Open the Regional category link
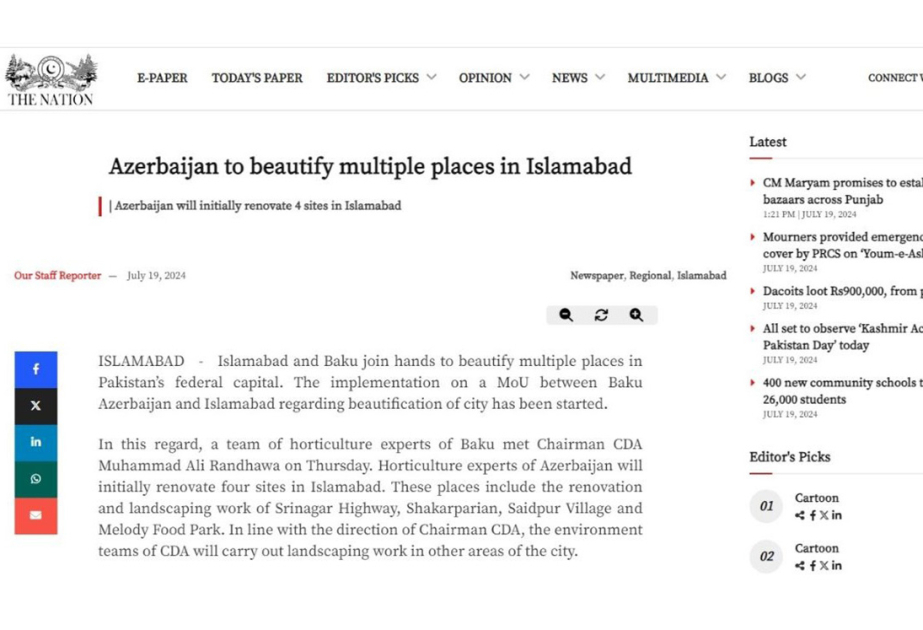Image resolution: width=923 pixels, height=630 pixels. (650, 276)
